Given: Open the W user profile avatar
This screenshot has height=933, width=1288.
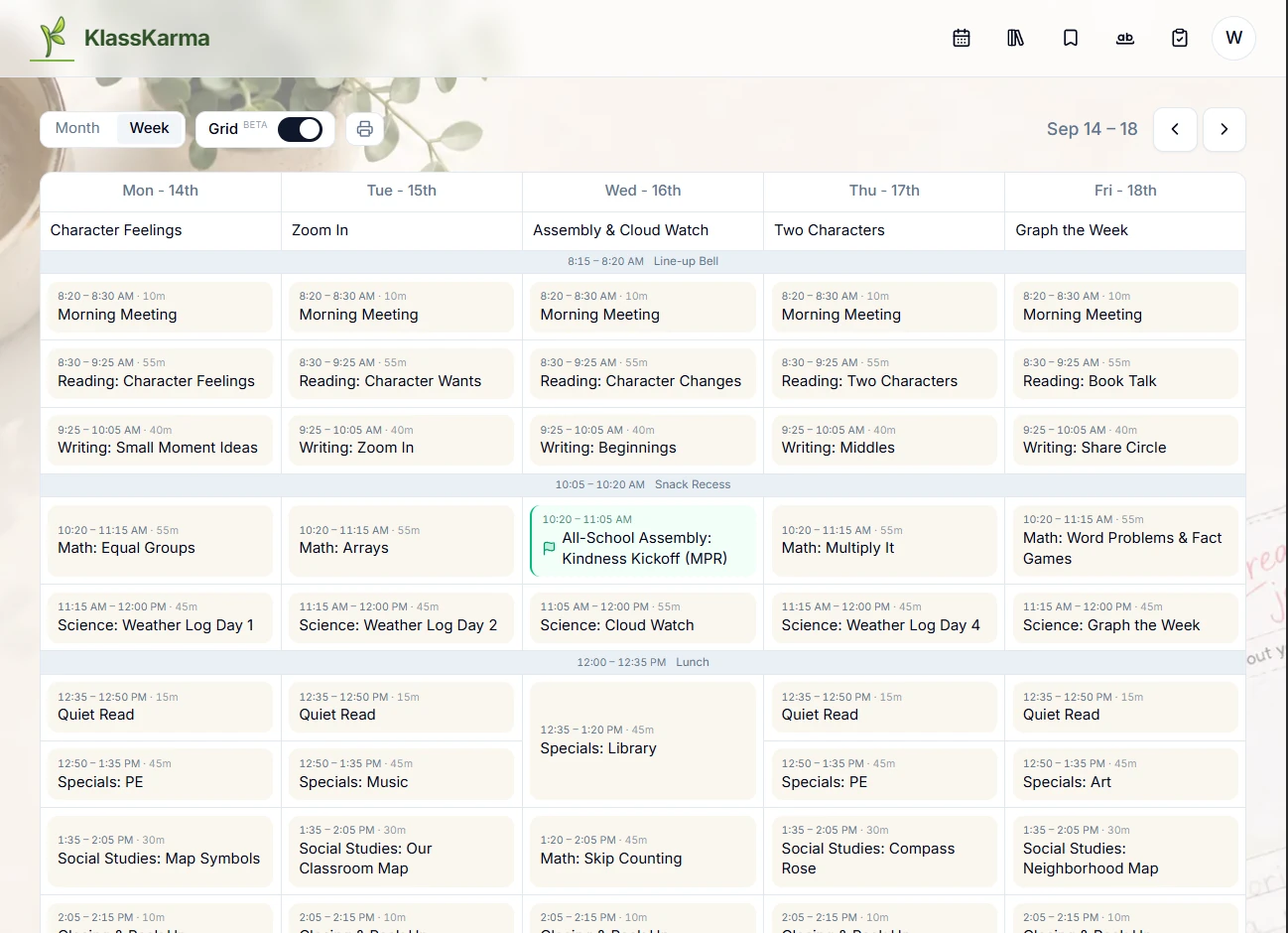Looking at the screenshot, I should click(x=1234, y=38).
